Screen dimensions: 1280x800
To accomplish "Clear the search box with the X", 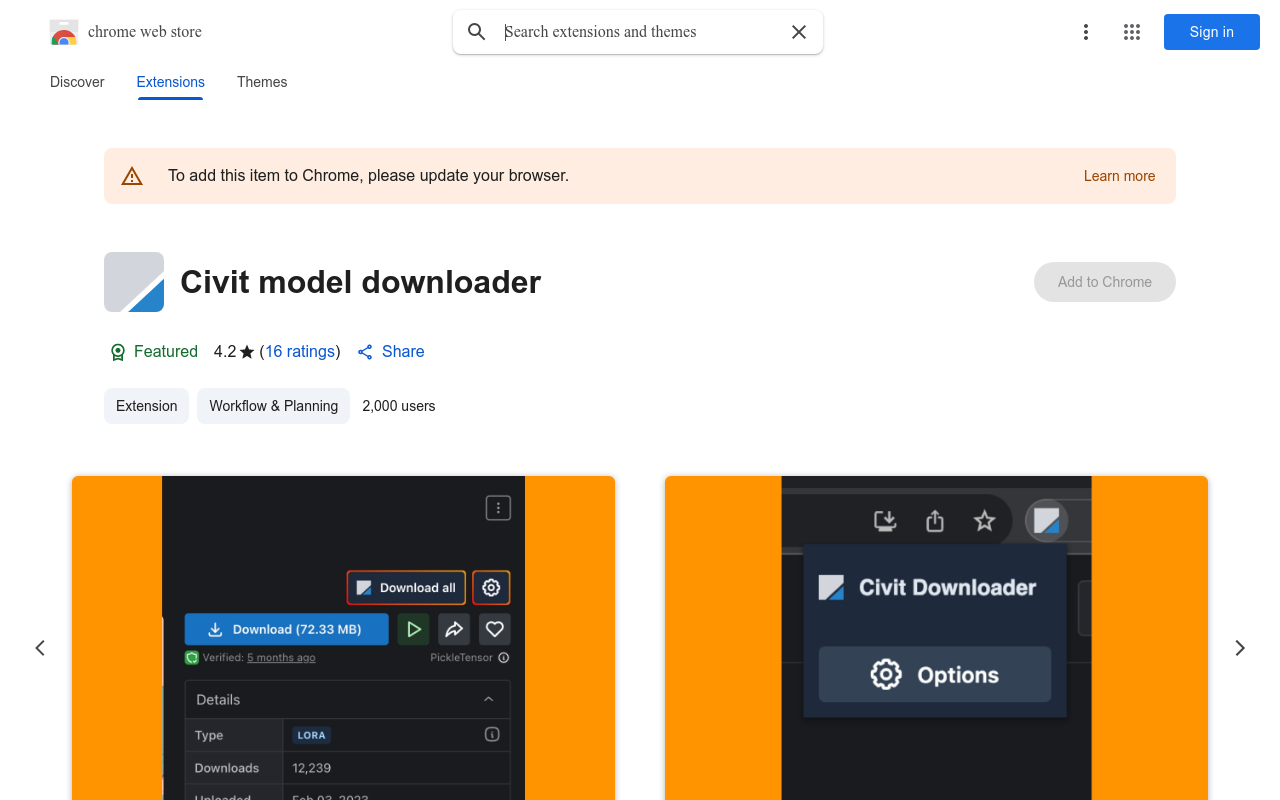I will pos(798,31).
